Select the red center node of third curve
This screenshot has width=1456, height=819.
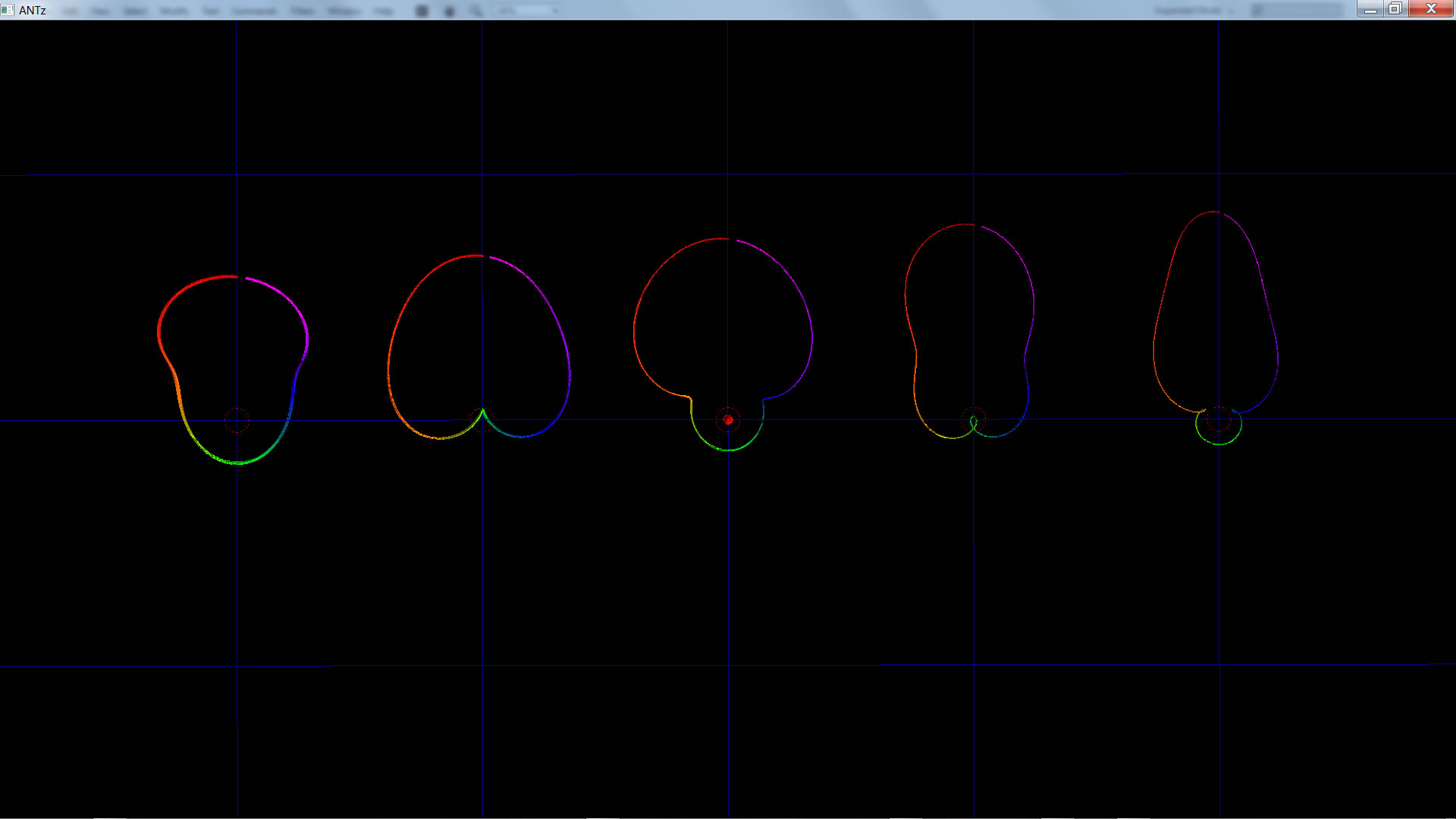tap(728, 419)
